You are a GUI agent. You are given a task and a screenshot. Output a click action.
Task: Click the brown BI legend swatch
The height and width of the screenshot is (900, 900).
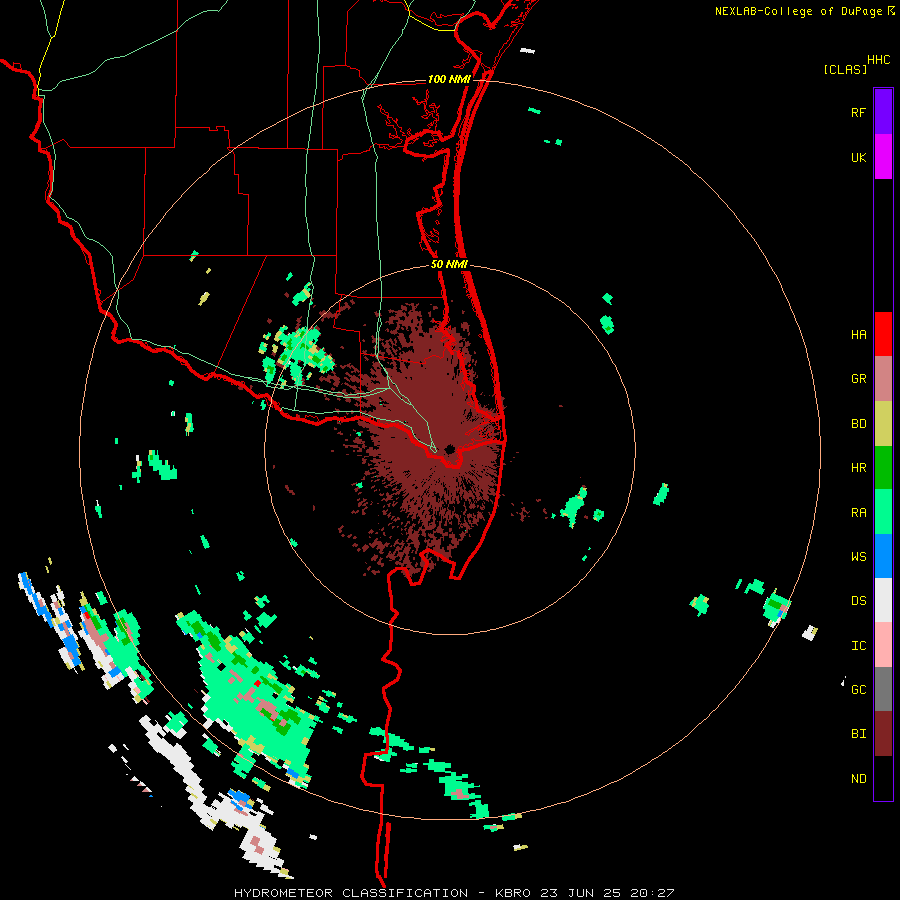click(x=883, y=734)
